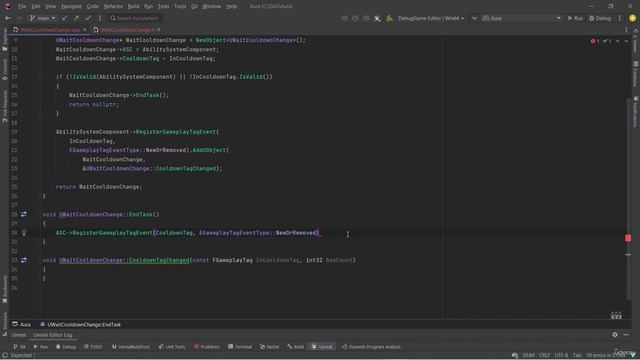Open the Build menu
This screenshot has height=360, width=640.
133,7
